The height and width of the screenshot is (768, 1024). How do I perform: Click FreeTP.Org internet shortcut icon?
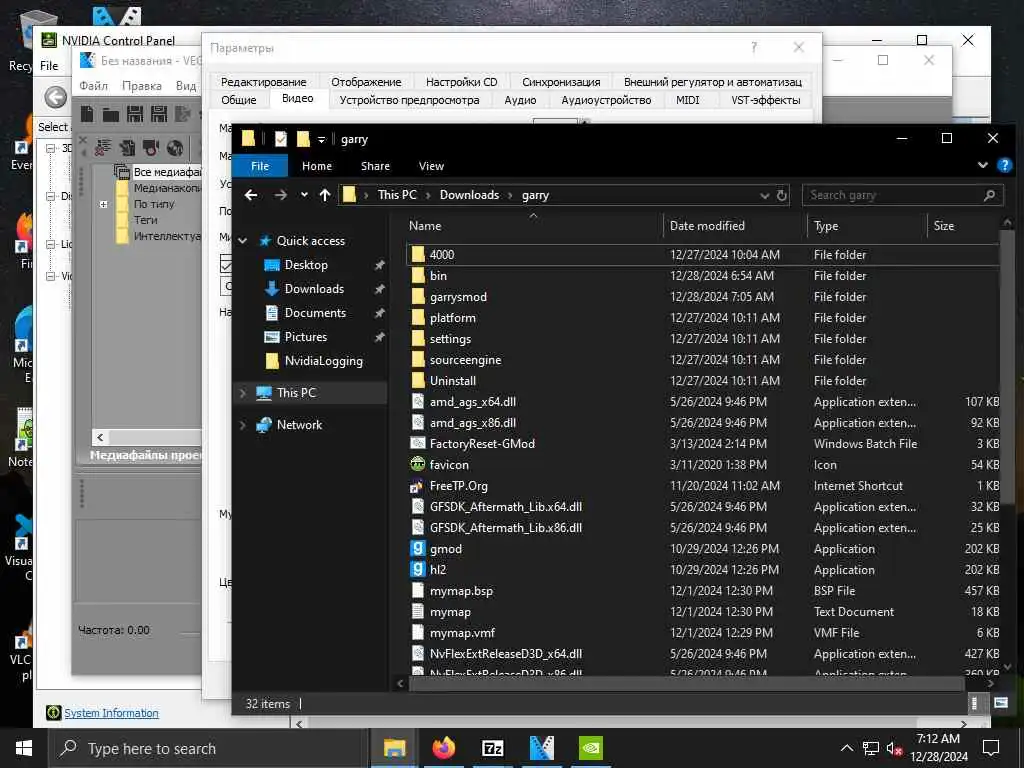(417, 486)
